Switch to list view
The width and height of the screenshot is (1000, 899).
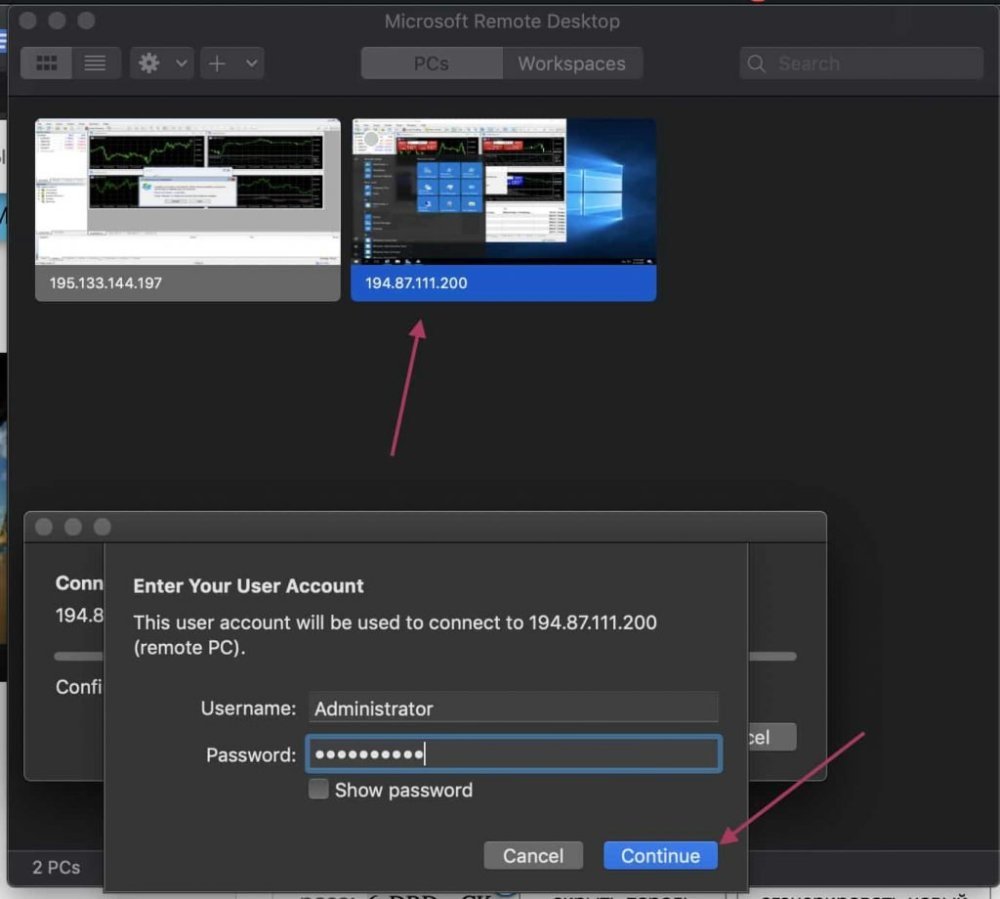pos(95,63)
